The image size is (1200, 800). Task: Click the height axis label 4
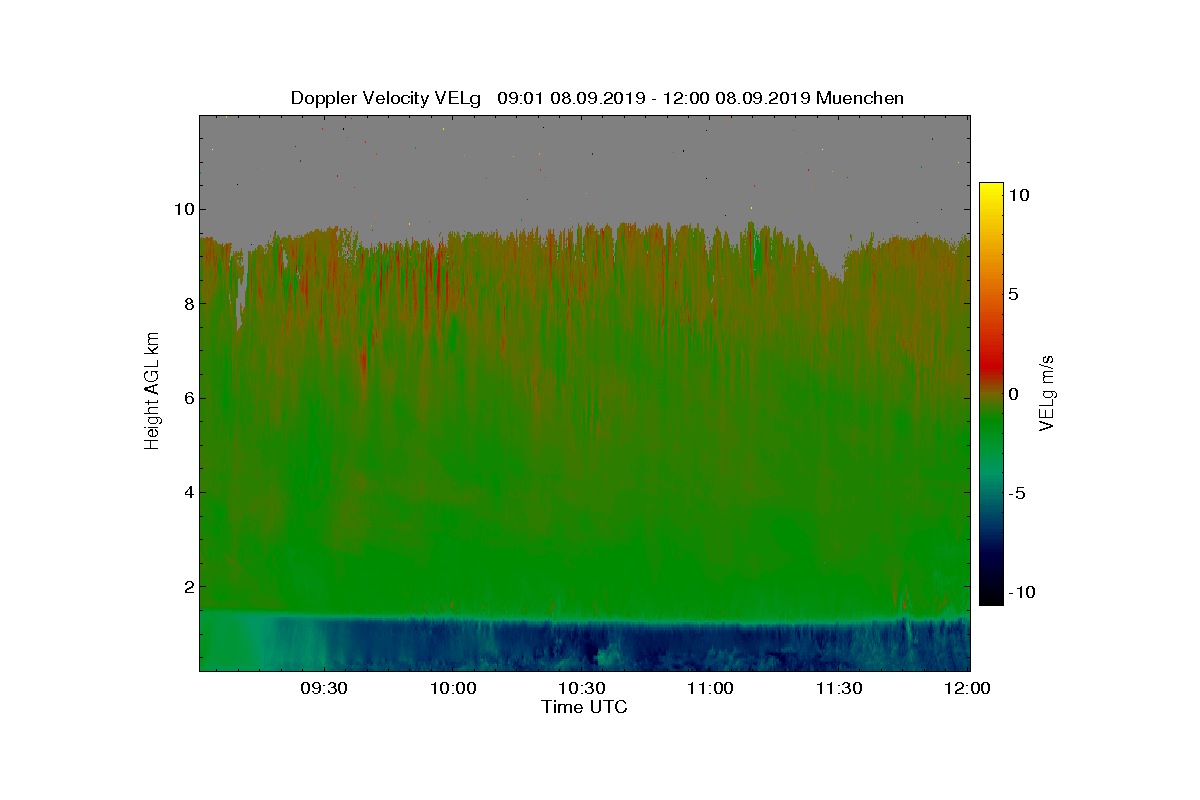point(187,492)
